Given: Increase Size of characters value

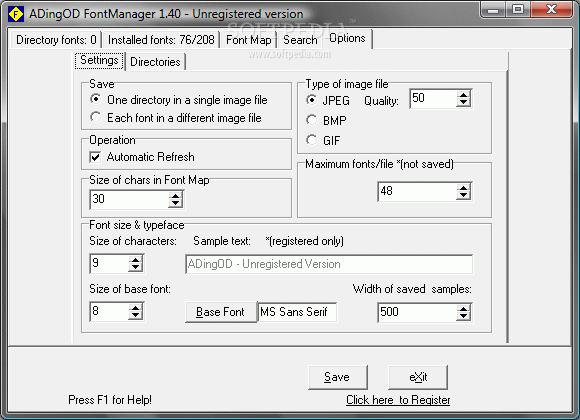Looking at the screenshot, I should coord(136,260).
